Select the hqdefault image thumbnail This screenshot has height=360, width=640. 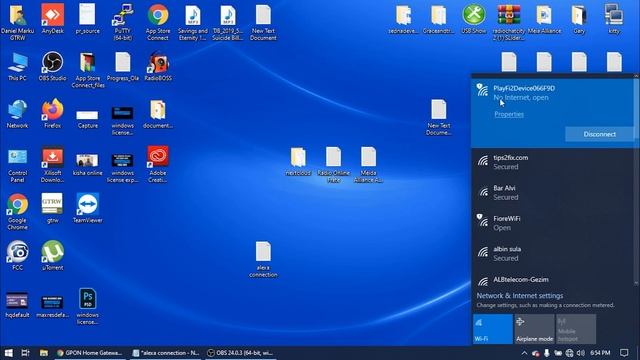pos(17,305)
